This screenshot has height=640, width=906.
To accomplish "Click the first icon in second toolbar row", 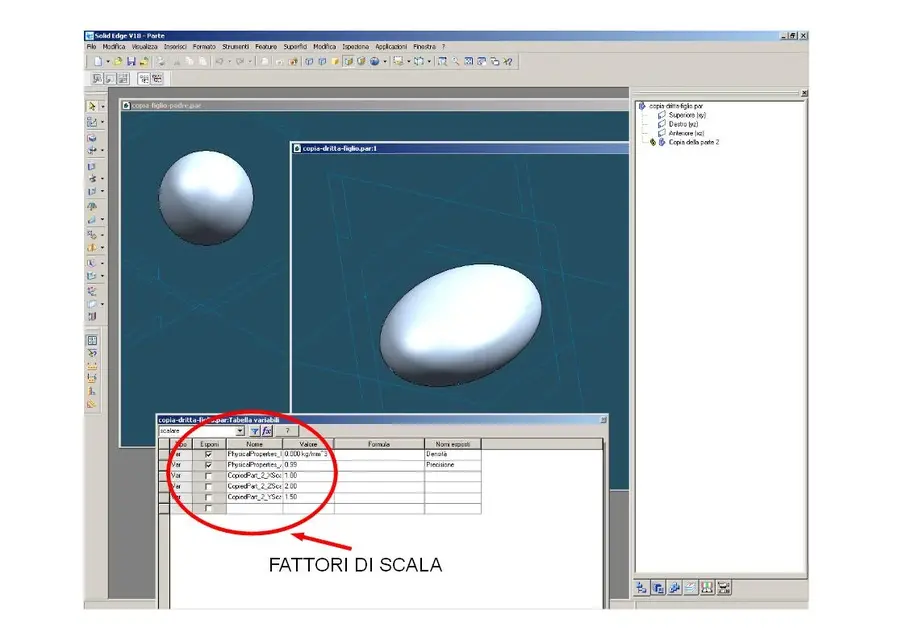I will click(97, 79).
